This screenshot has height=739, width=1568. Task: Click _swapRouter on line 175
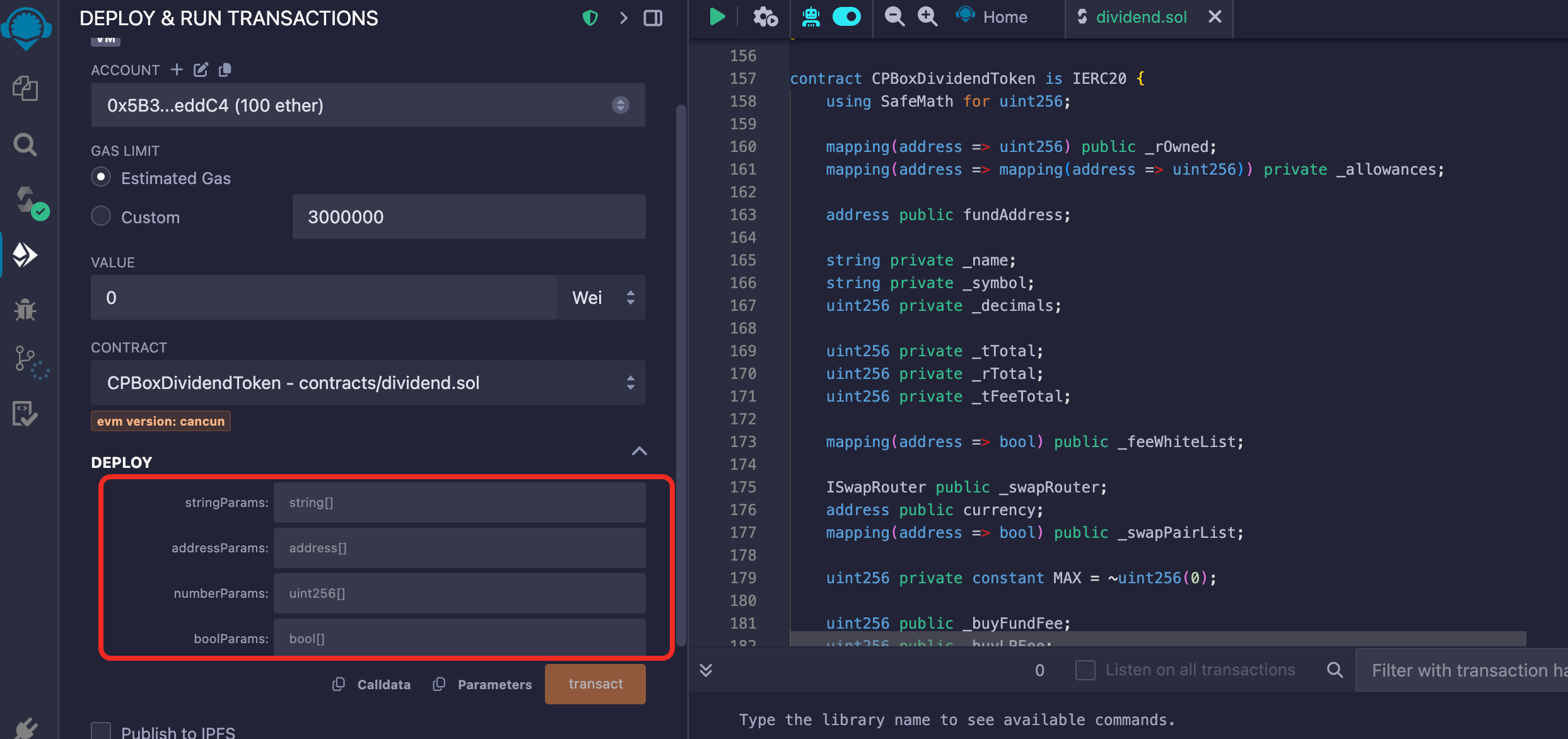tap(1048, 487)
